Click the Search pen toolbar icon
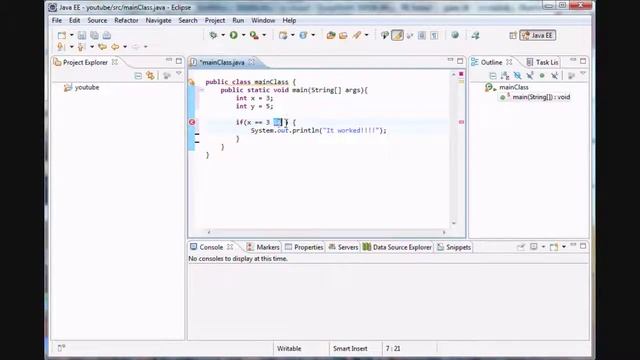The height and width of the screenshot is (360, 640). (357, 36)
